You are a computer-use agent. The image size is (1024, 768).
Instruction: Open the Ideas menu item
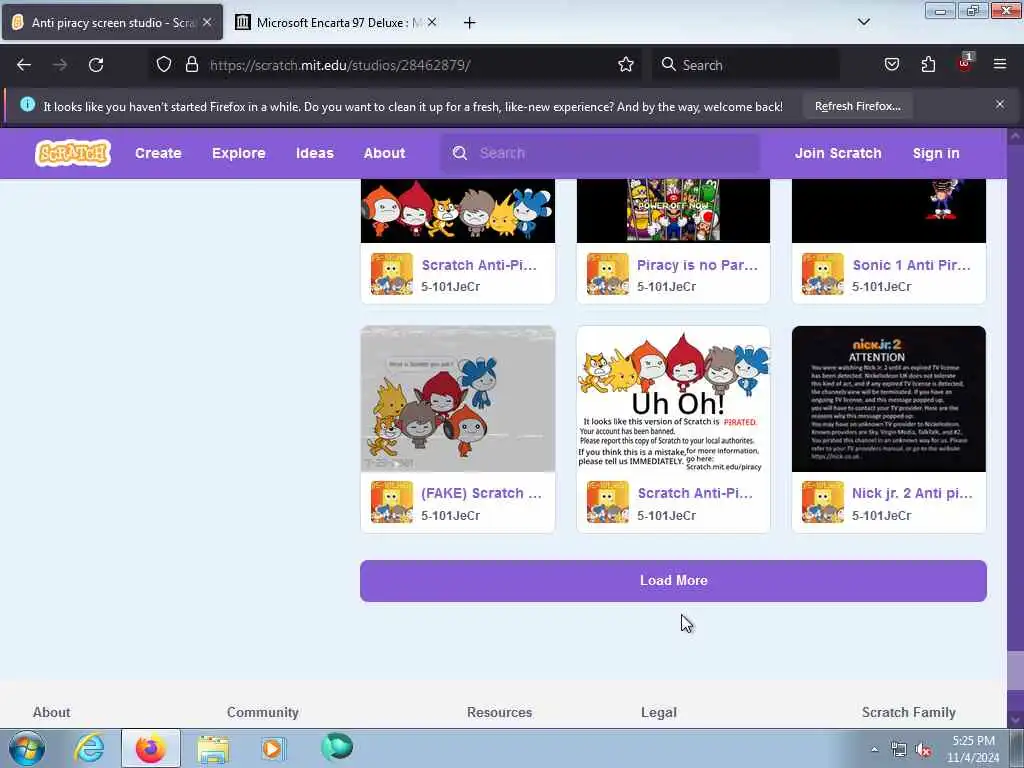tap(315, 153)
